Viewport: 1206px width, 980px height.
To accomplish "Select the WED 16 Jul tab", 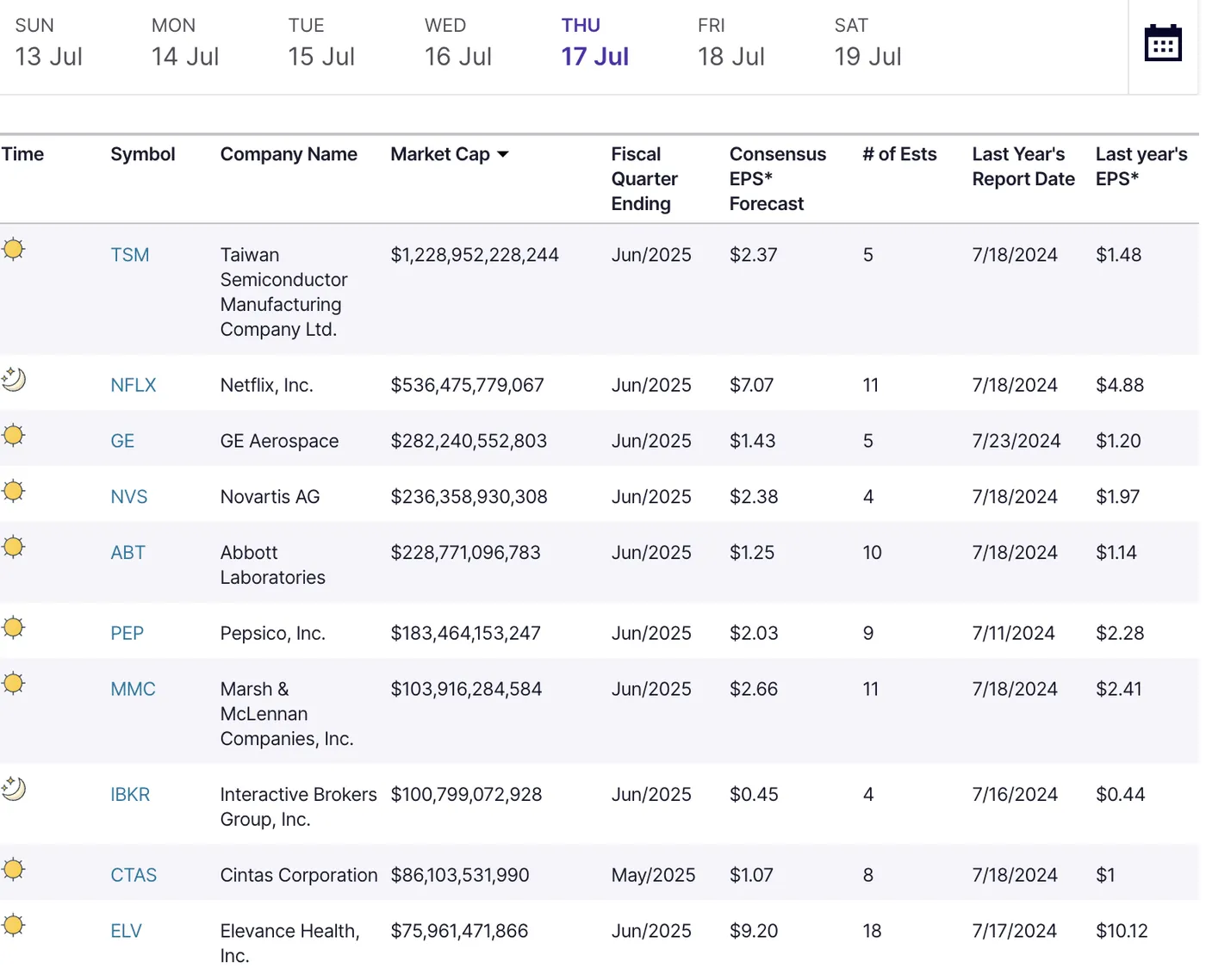I will pyautogui.click(x=457, y=43).
